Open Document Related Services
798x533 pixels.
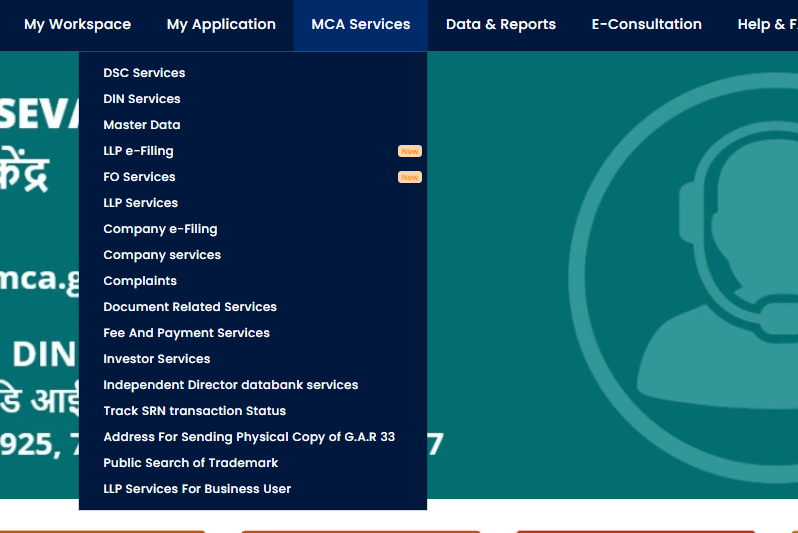coord(190,307)
